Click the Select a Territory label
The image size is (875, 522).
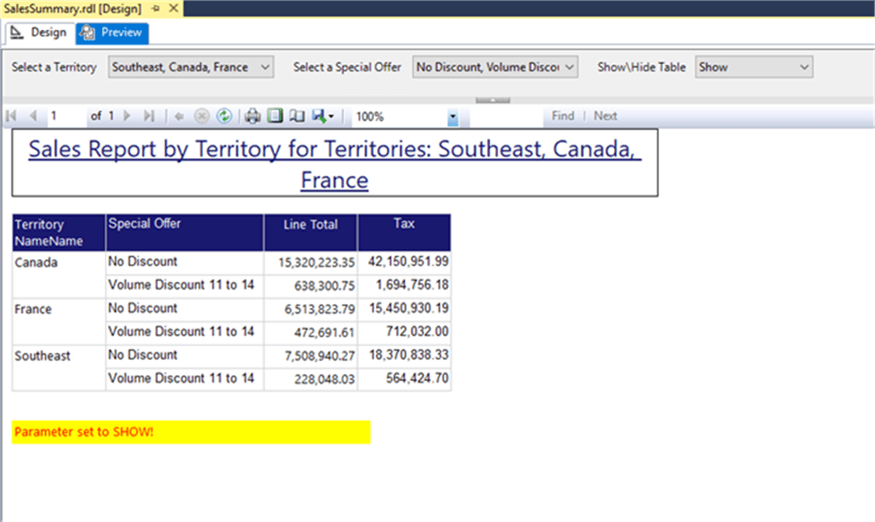click(54, 67)
